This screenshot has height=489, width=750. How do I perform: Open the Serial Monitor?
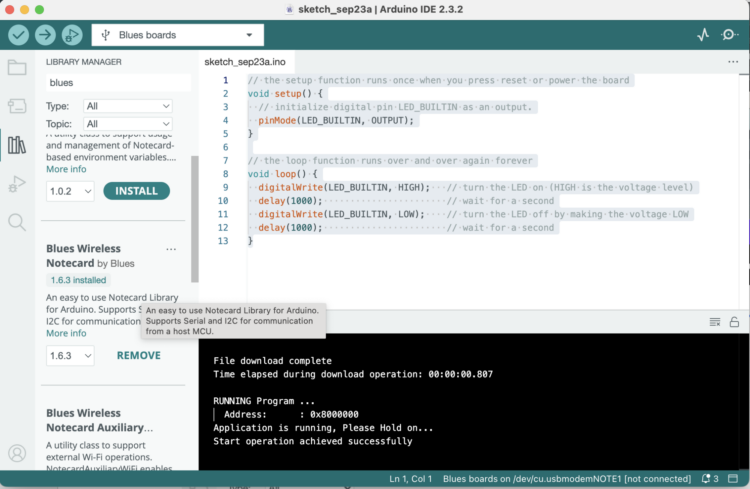point(729,35)
